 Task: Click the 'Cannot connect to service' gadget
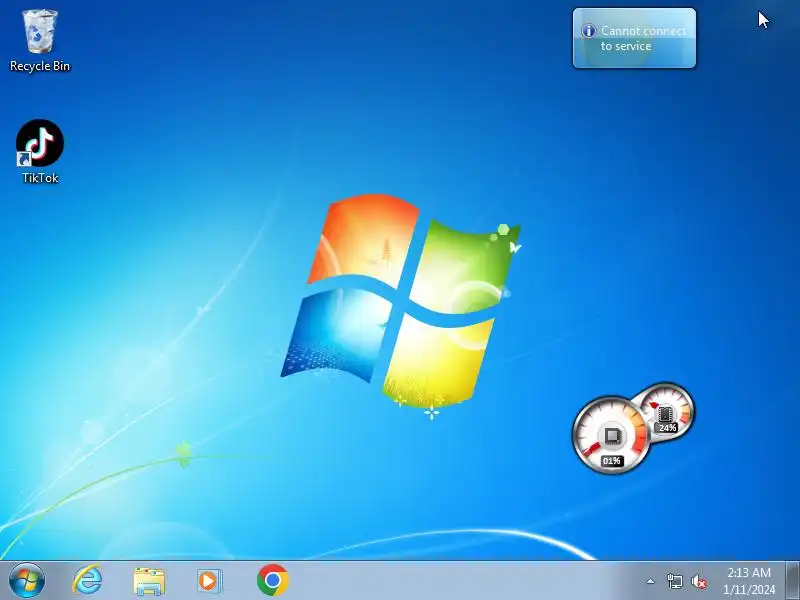pos(634,38)
